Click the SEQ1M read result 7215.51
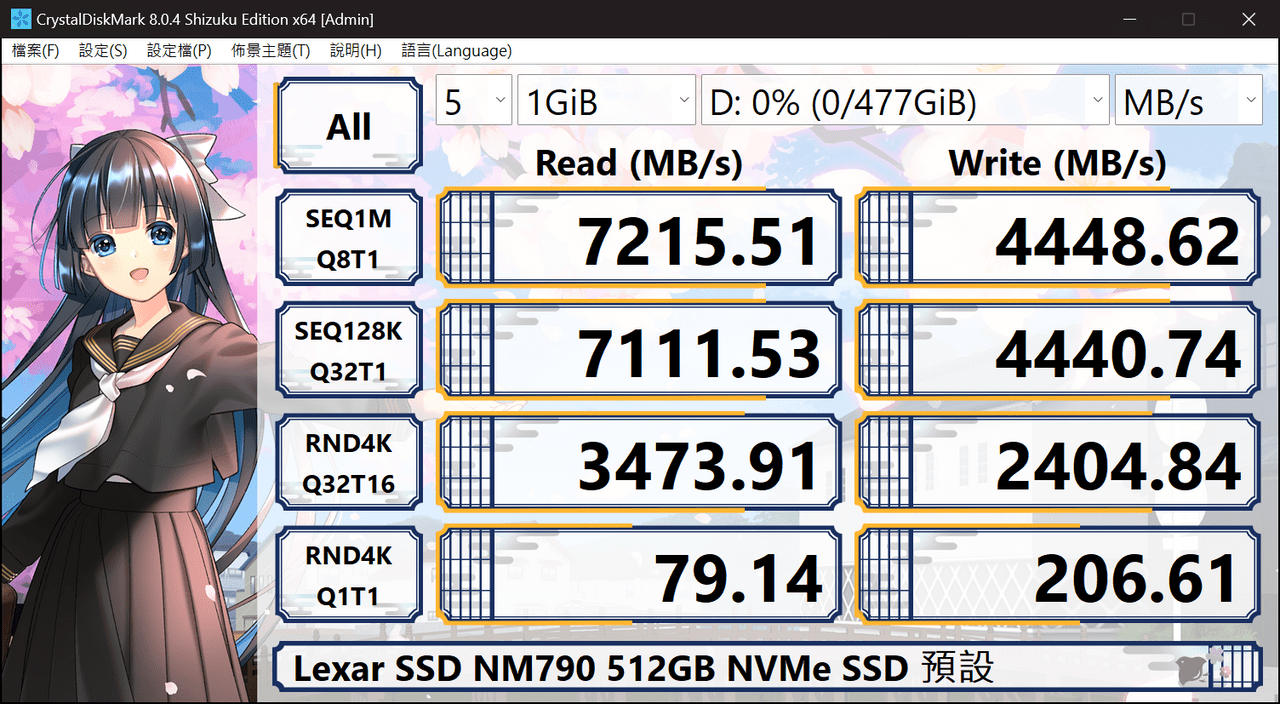The height and width of the screenshot is (704, 1280). 639,238
